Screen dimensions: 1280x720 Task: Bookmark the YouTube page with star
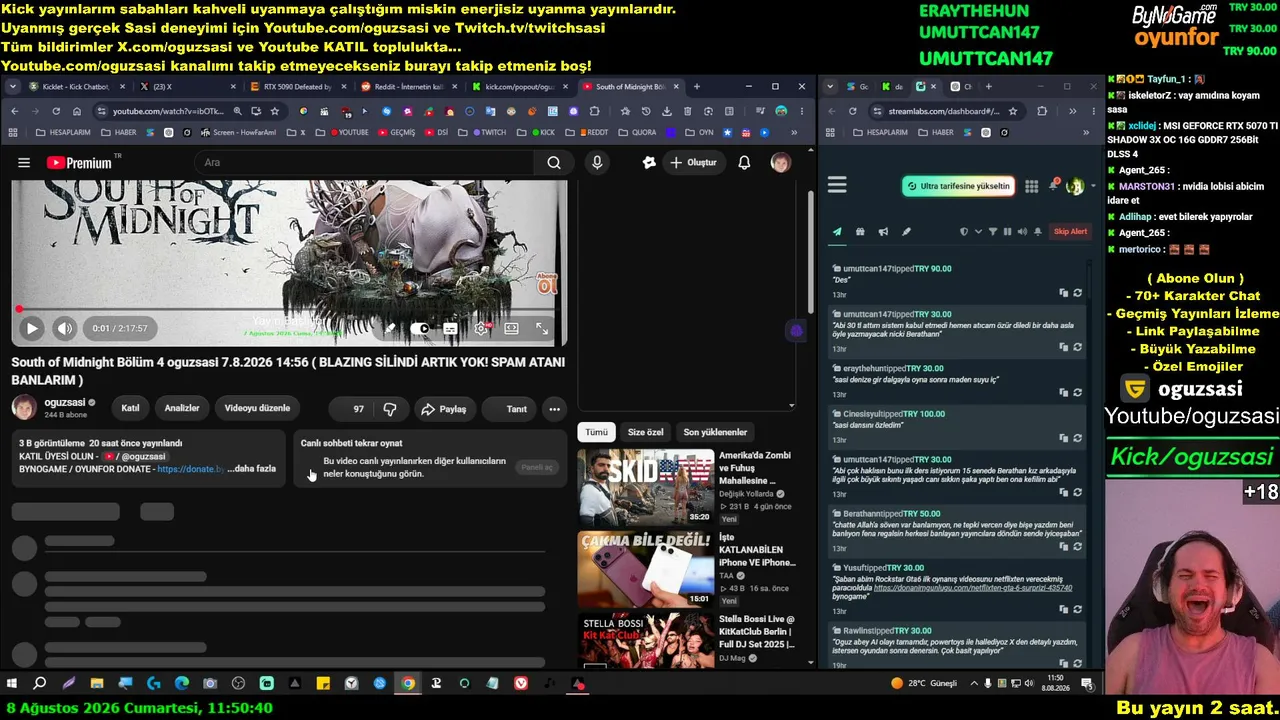(x=274, y=111)
